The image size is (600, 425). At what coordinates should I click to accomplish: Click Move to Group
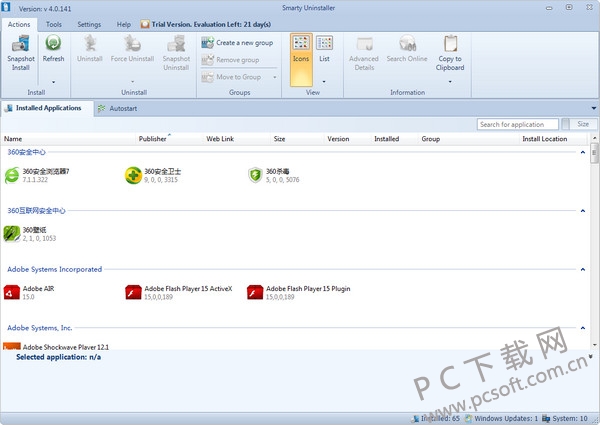click(232, 77)
